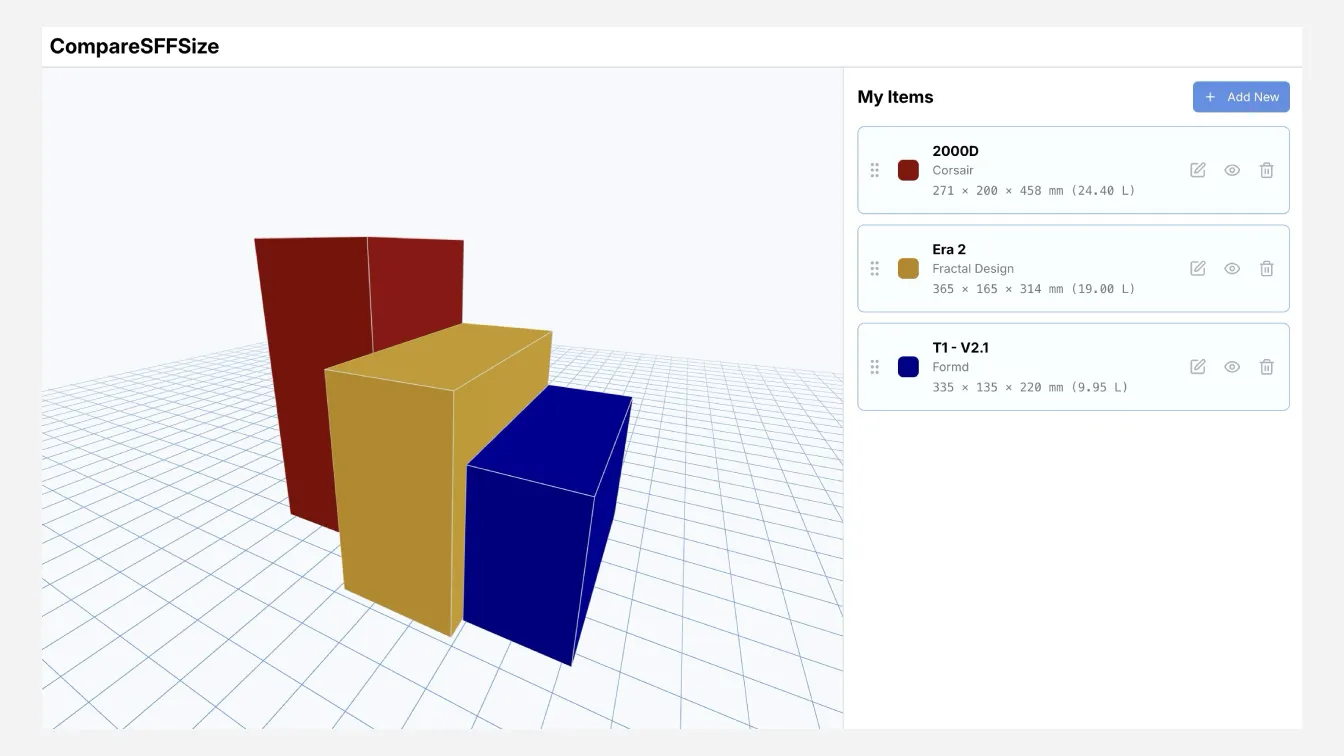Open the CompareSFFSize home title
Viewport: 1344px width, 756px height.
click(x=134, y=46)
